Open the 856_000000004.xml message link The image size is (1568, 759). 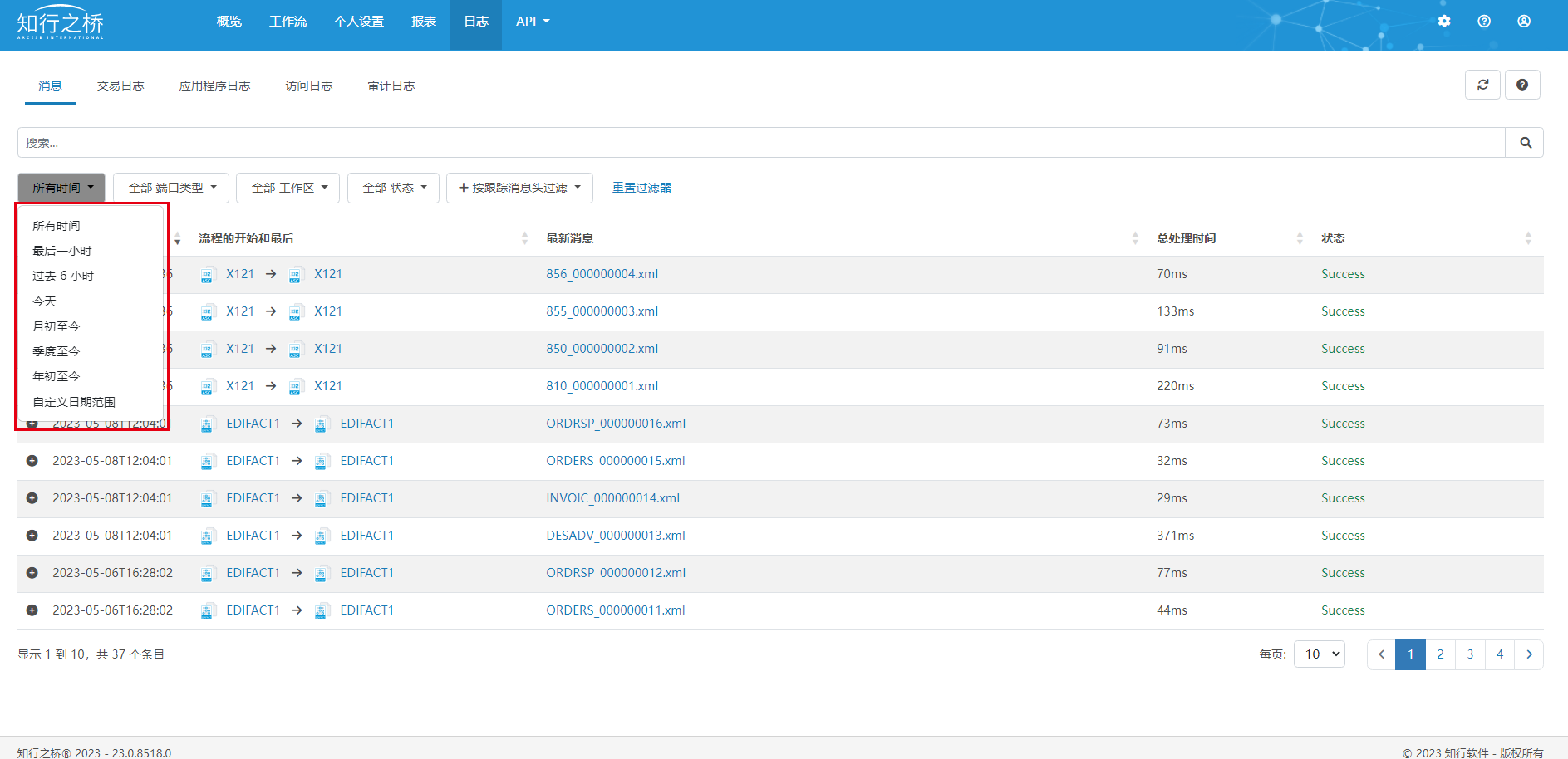click(602, 274)
